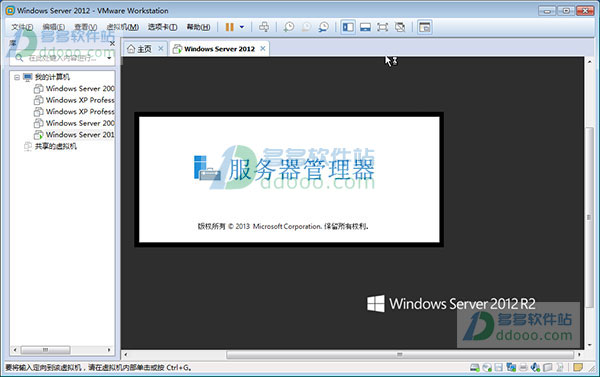Open the library search dropdown arrow

click(109, 58)
